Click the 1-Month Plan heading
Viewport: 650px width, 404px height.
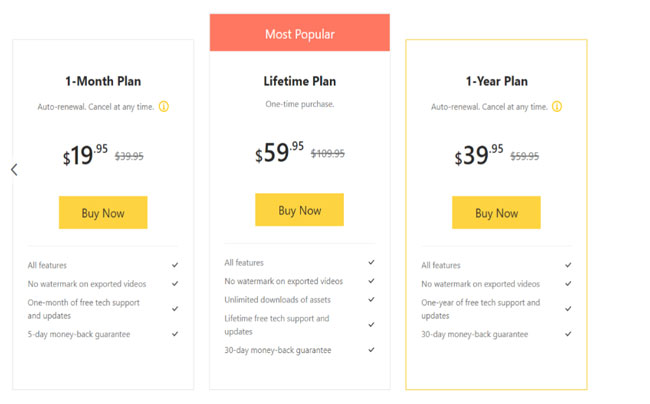(x=103, y=81)
